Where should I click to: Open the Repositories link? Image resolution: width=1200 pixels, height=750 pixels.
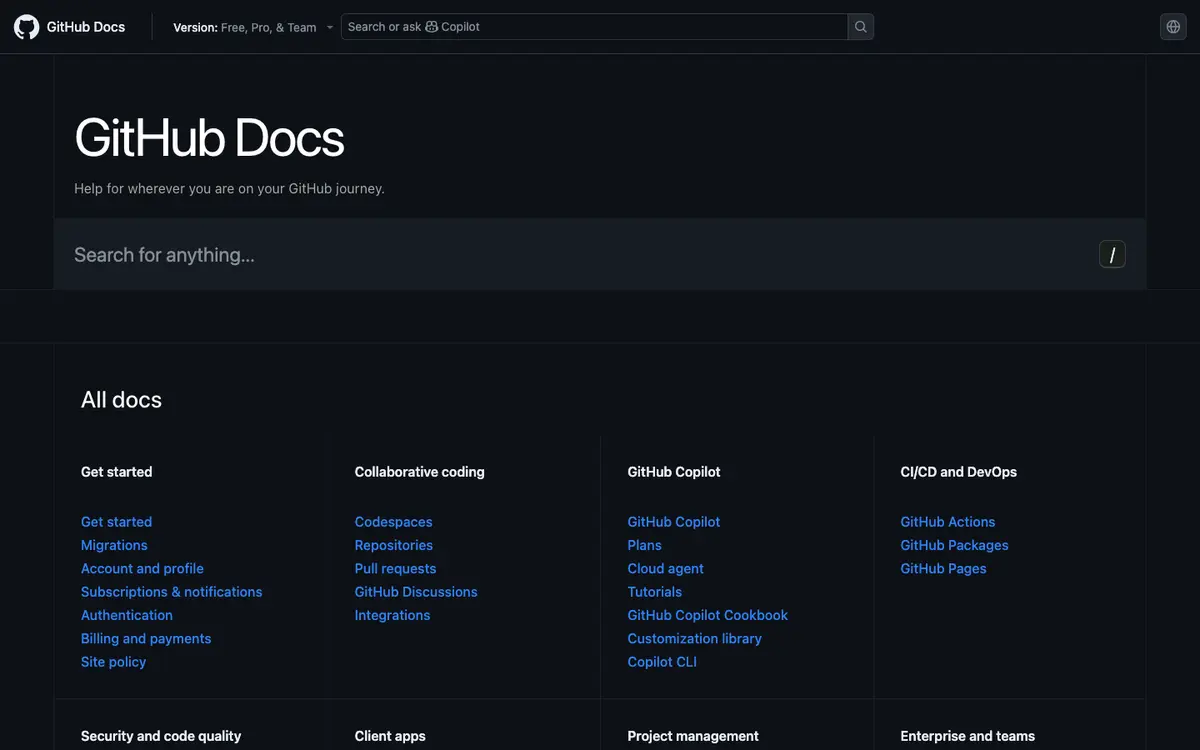pos(394,545)
